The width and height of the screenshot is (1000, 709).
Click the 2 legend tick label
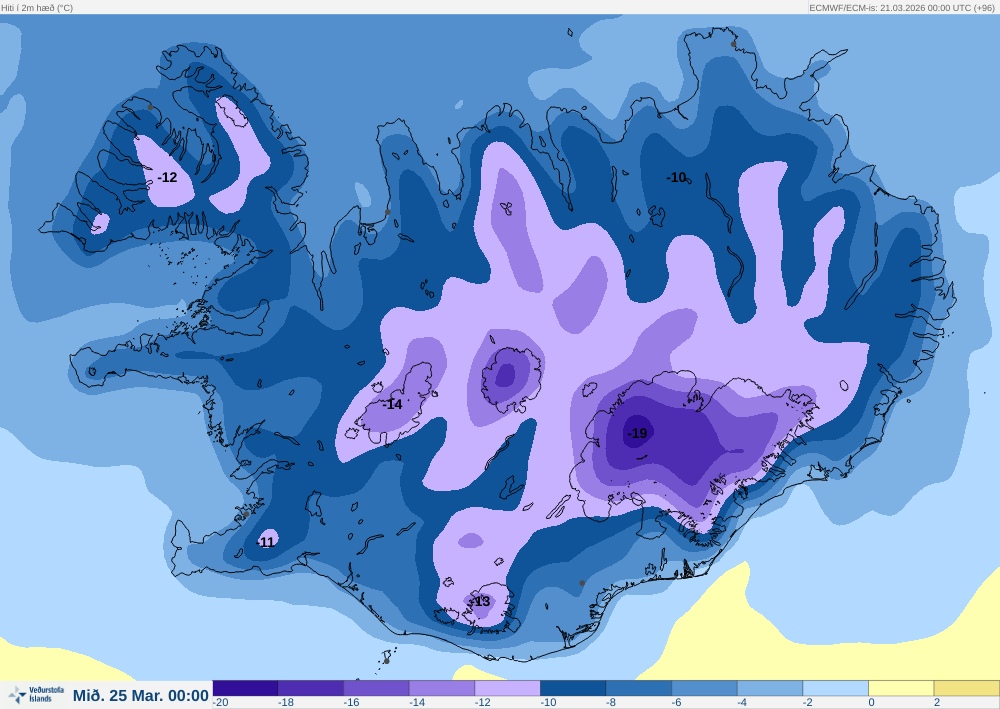click(x=936, y=702)
